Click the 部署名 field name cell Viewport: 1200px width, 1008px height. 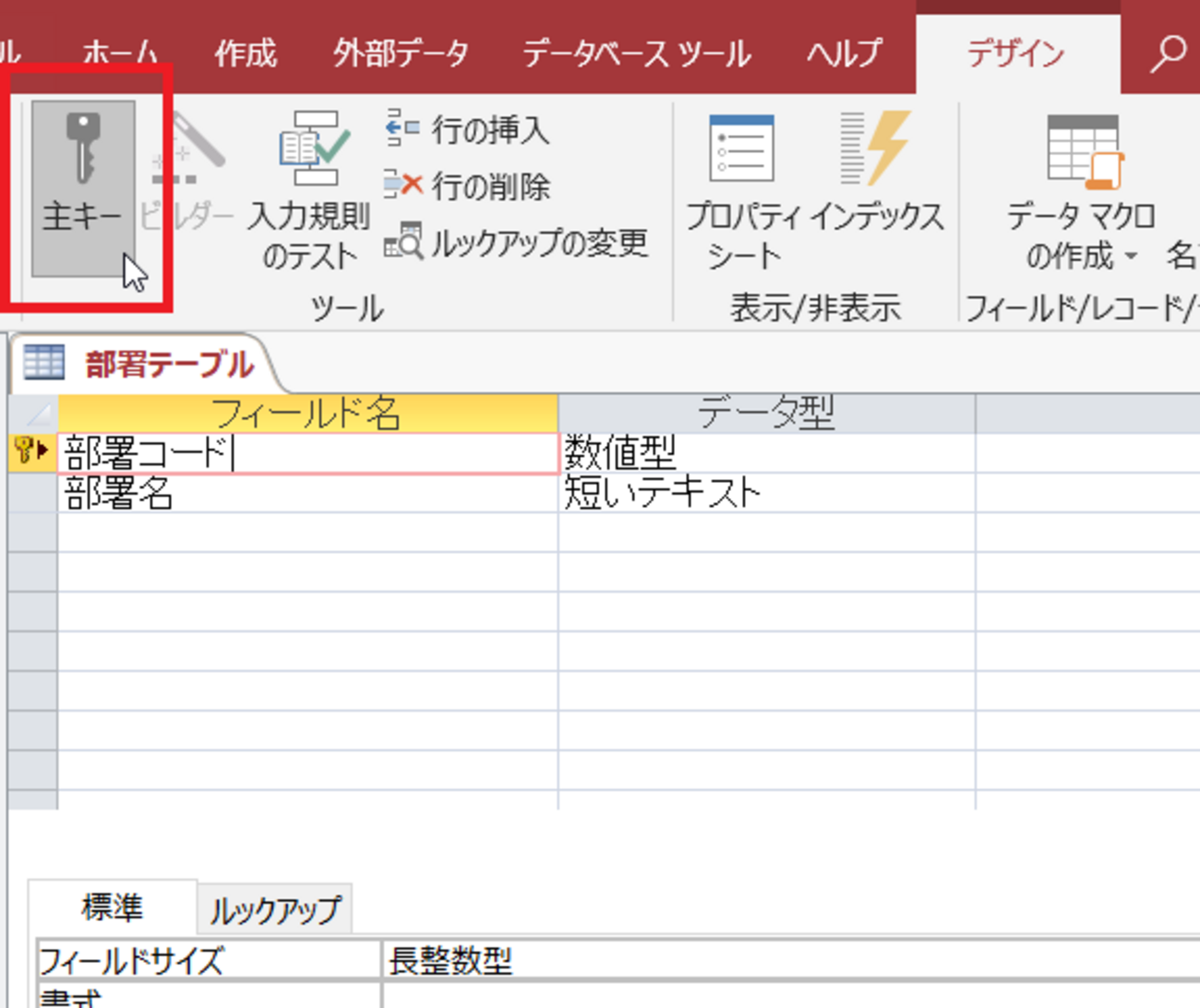[x=308, y=493]
